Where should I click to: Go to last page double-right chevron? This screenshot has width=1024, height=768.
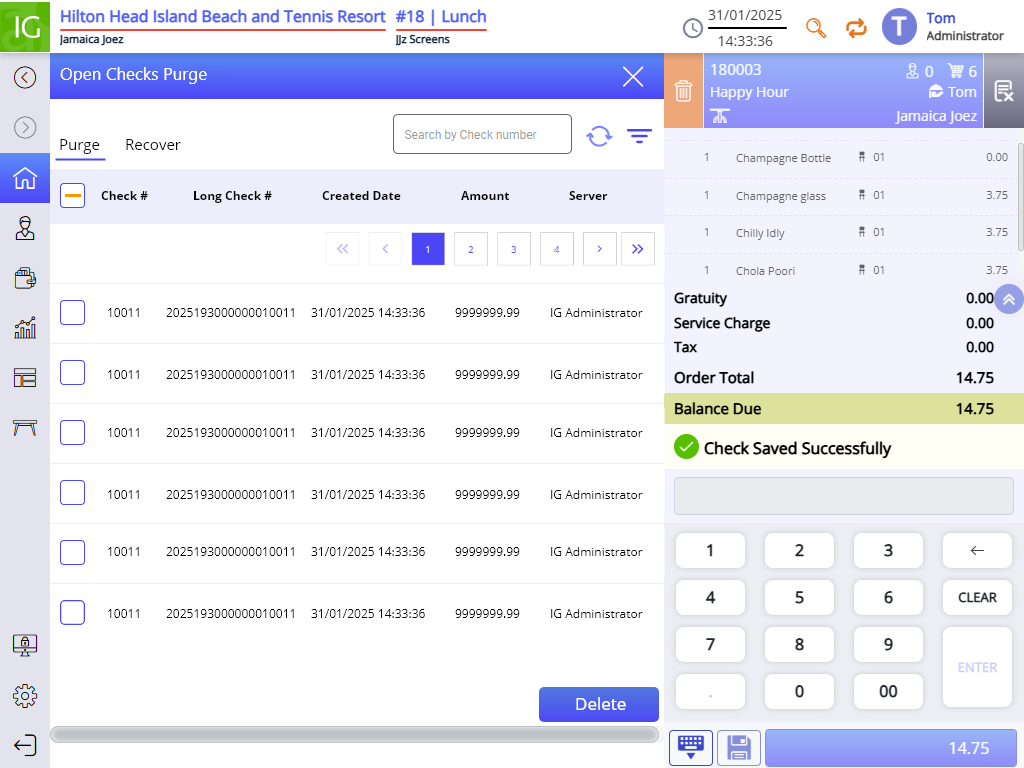point(638,249)
